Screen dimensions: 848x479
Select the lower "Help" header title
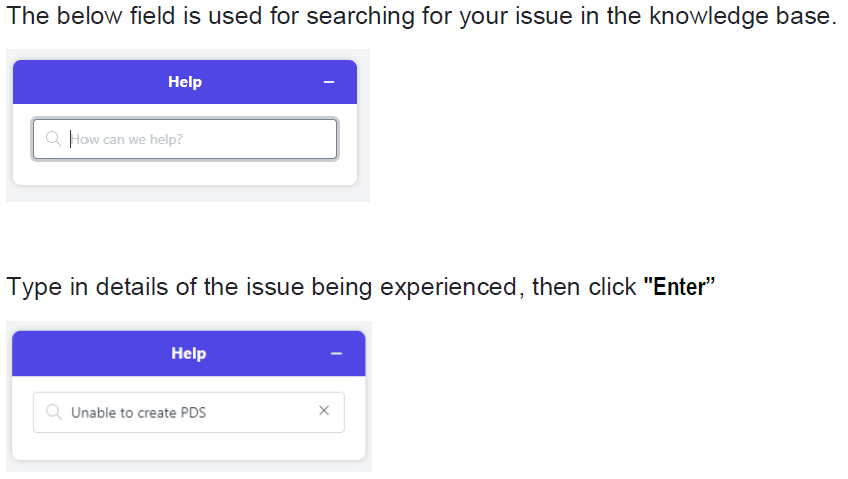point(189,353)
